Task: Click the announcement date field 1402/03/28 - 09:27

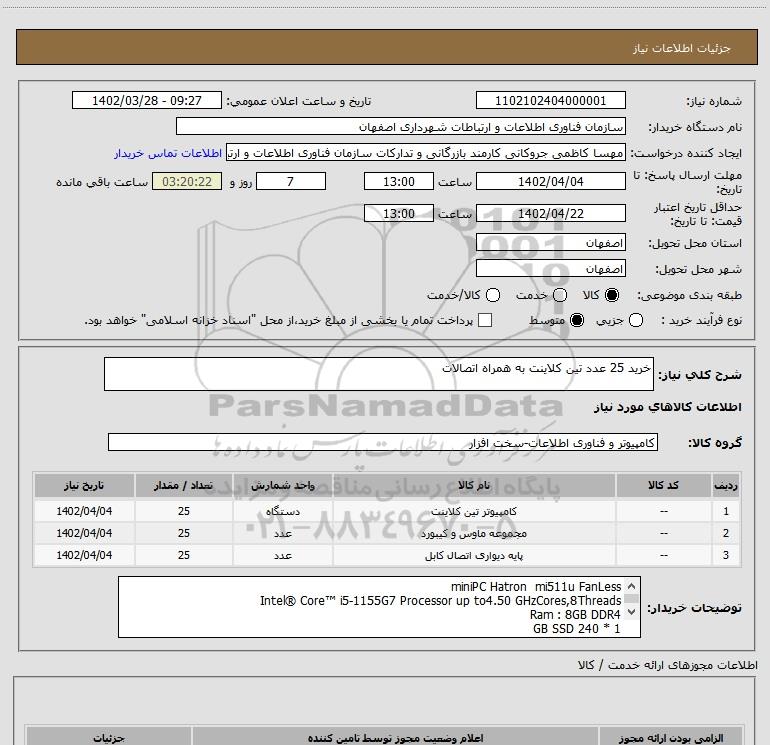Action: (147, 101)
